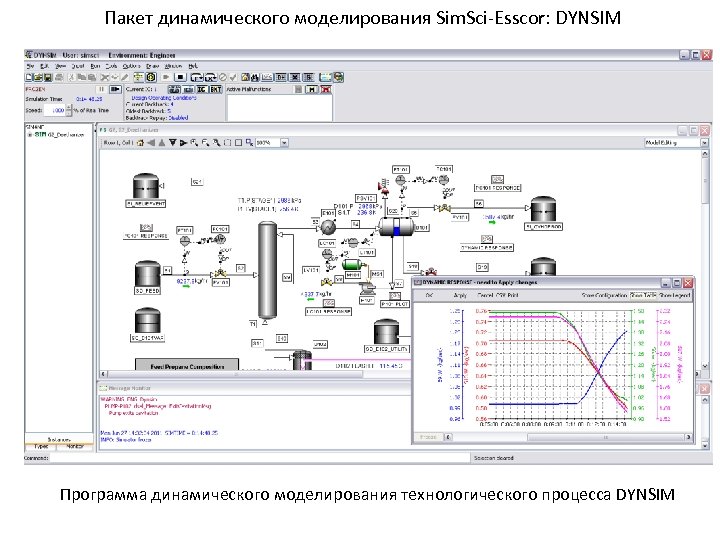Click the SC_FEED source tank on flowsheet
This screenshot has width=720, height=540.
click(147, 274)
